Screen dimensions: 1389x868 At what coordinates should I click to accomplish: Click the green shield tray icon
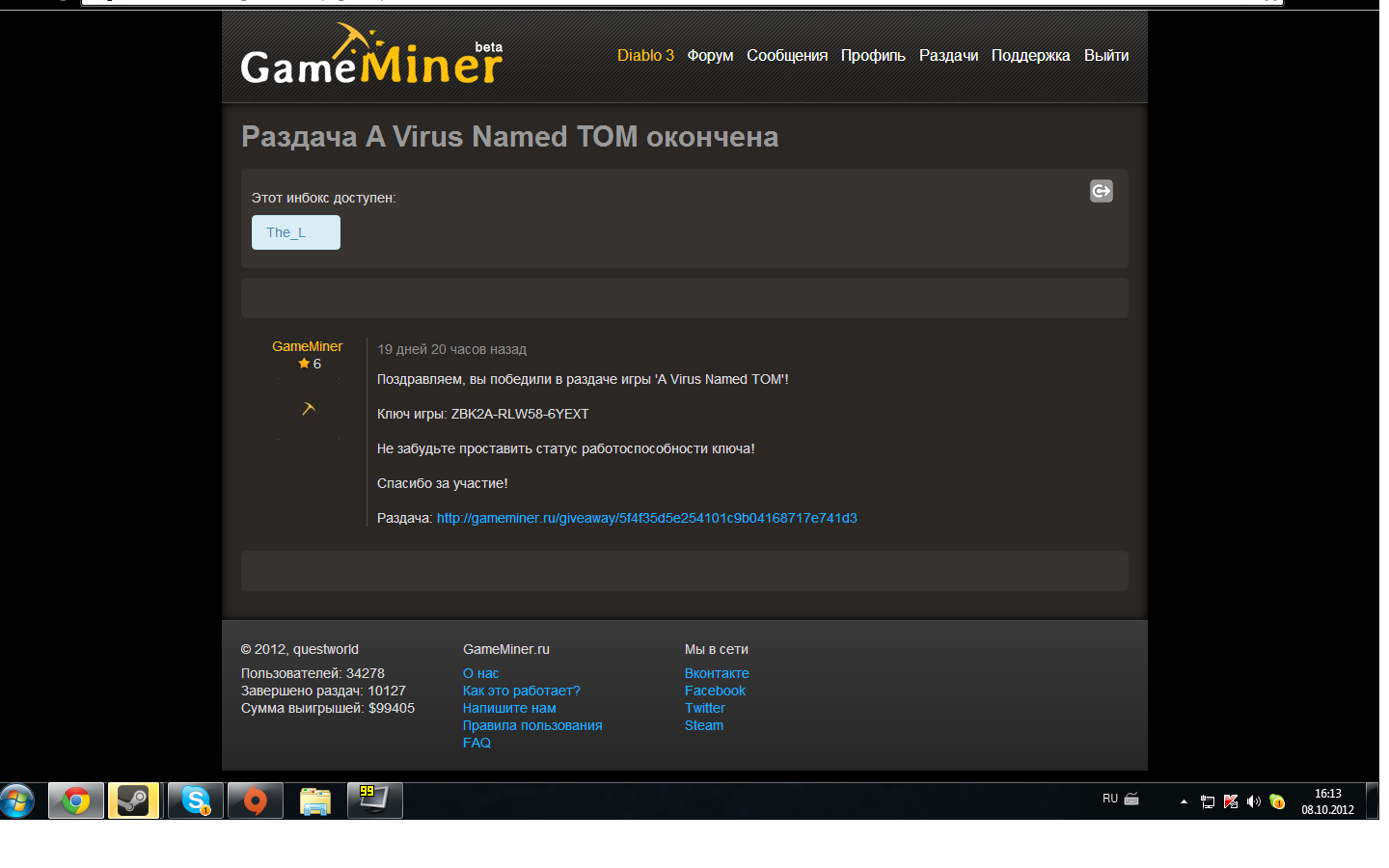click(1277, 801)
